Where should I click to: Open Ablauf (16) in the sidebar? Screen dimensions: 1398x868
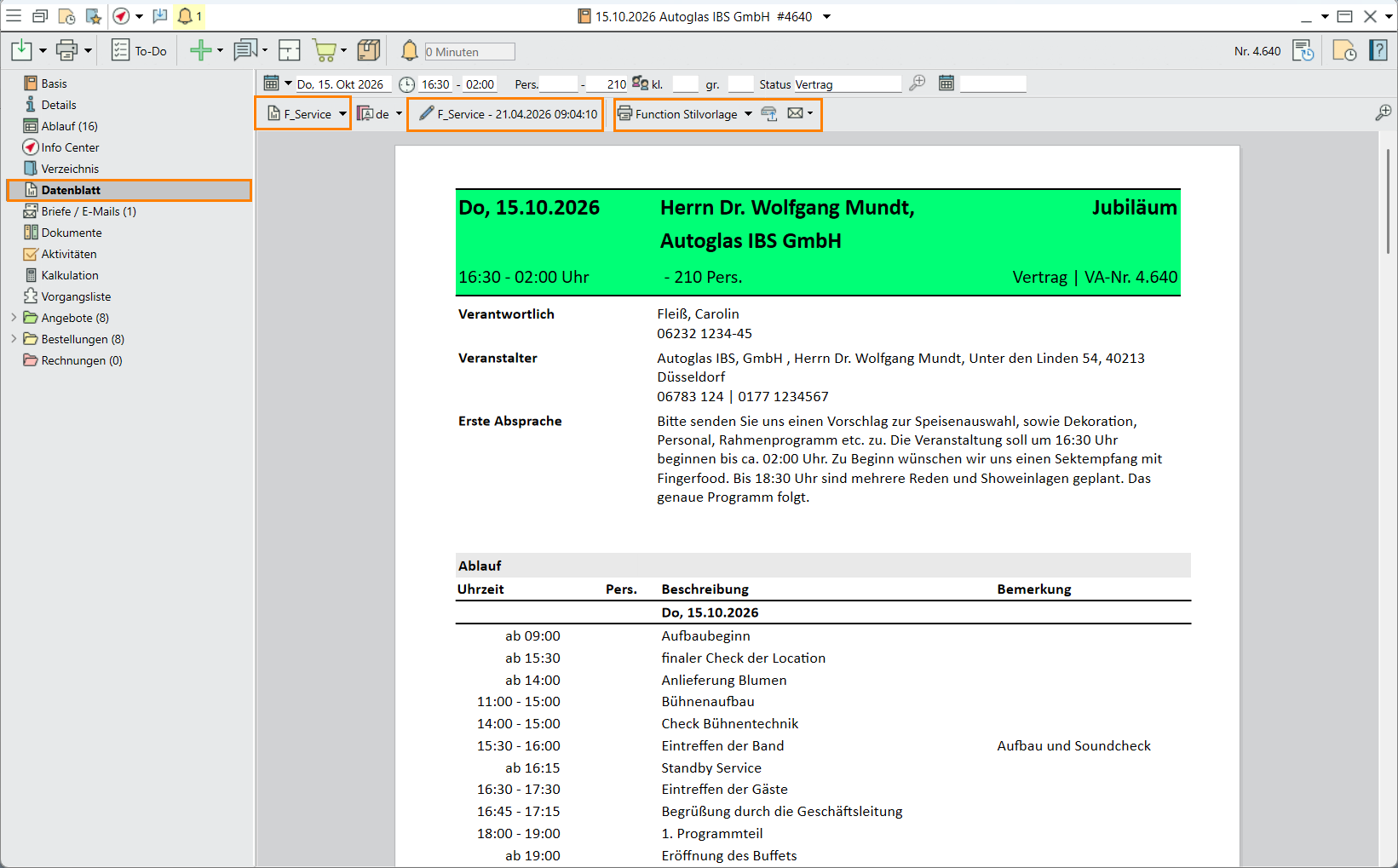click(69, 126)
